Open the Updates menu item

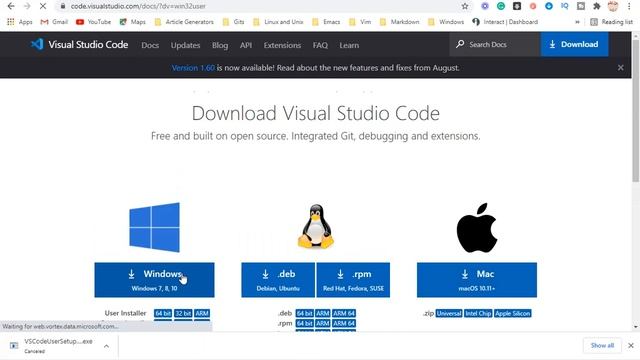coord(185,45)
